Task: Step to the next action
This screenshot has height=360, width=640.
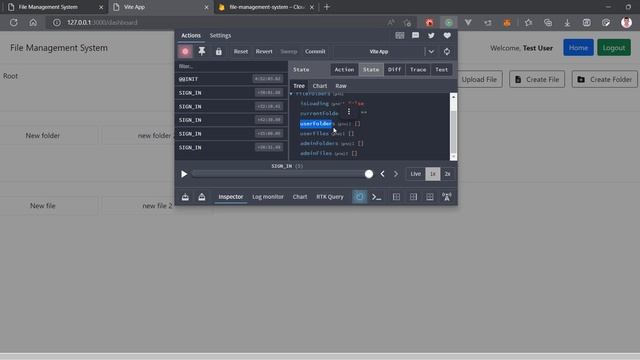Action: (396, 174)
